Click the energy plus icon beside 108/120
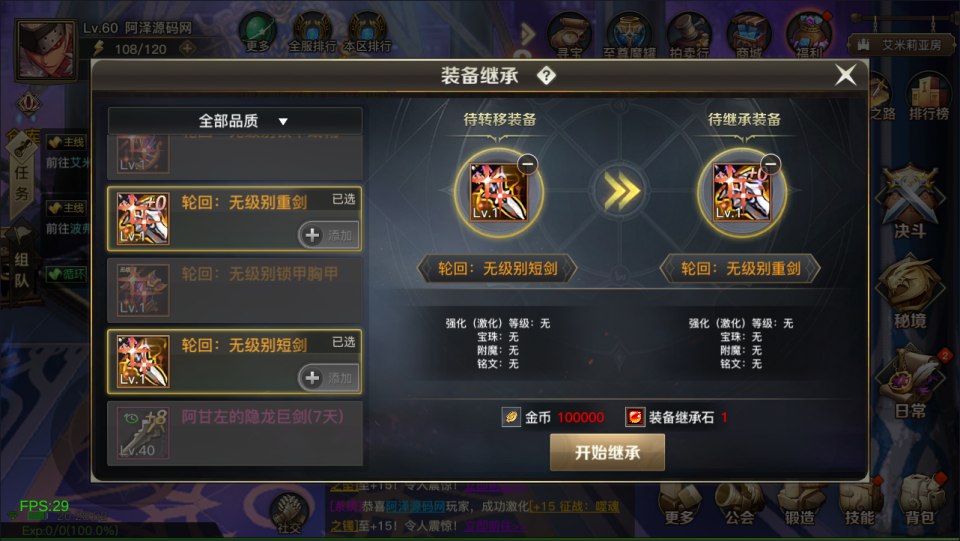The width and height of the screenshot is (960, 541). [x=187, y=48]
